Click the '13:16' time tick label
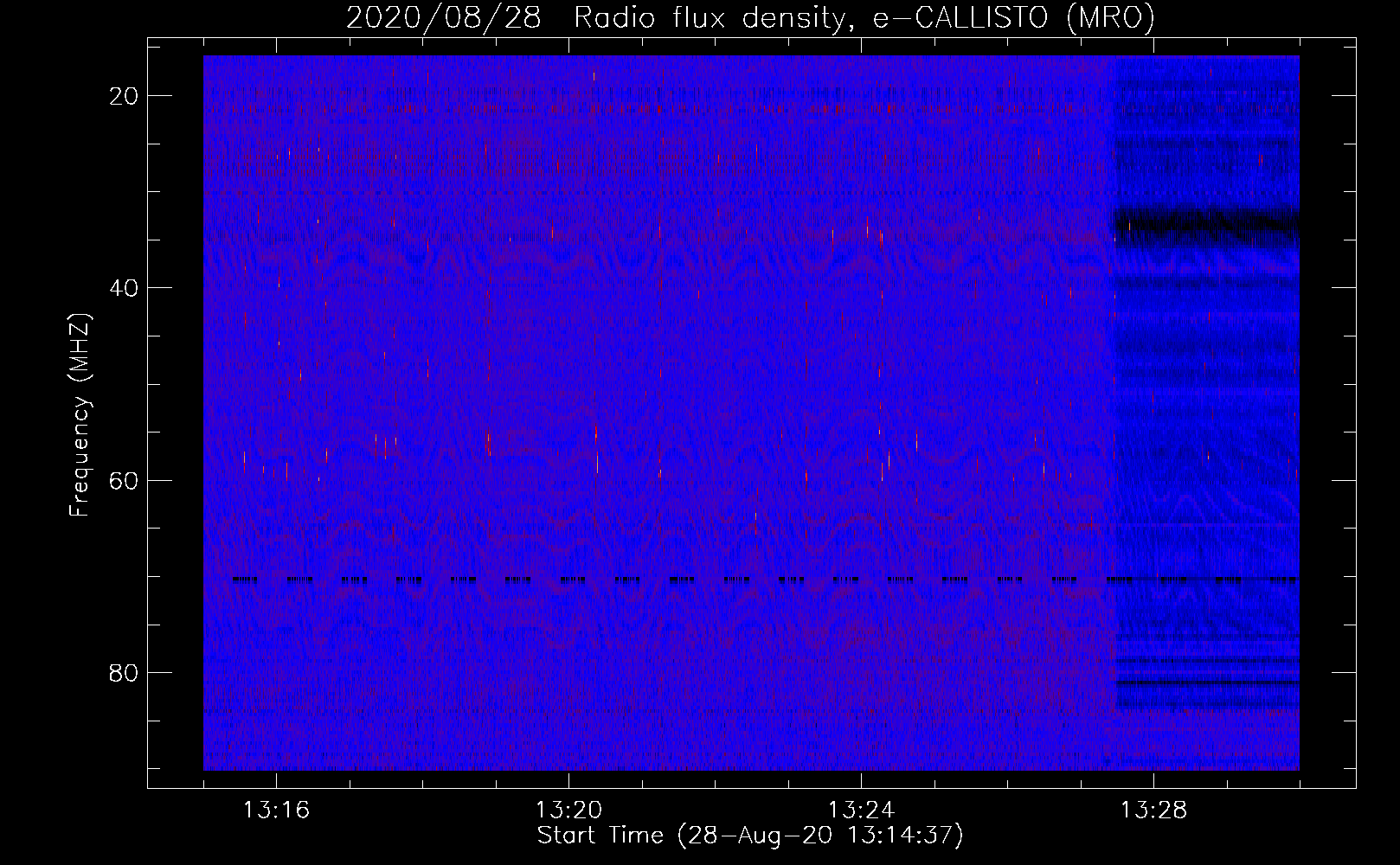1400x865 pixels. coord(276,811)
